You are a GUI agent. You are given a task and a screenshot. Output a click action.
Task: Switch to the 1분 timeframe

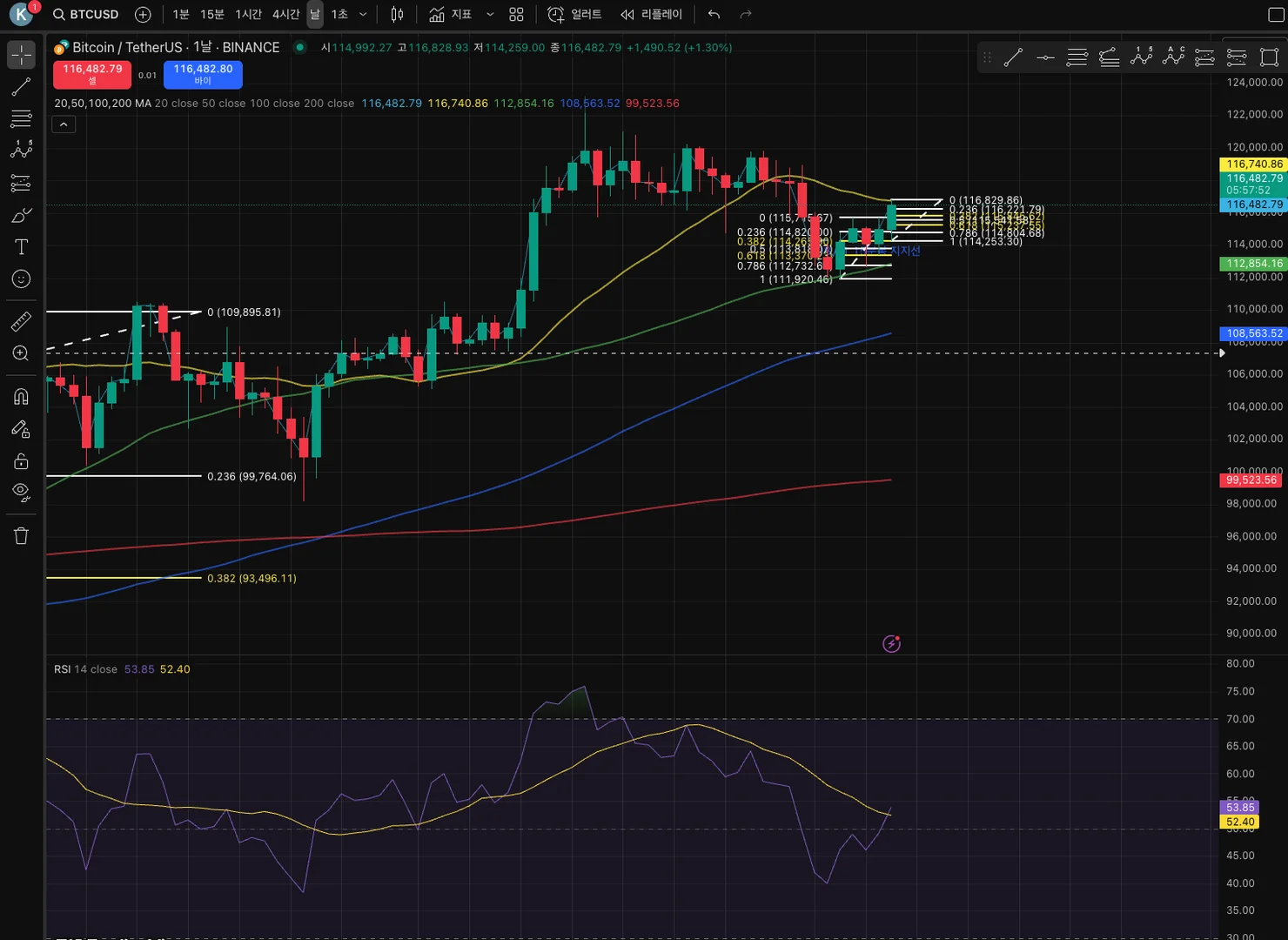coord(181,14)
